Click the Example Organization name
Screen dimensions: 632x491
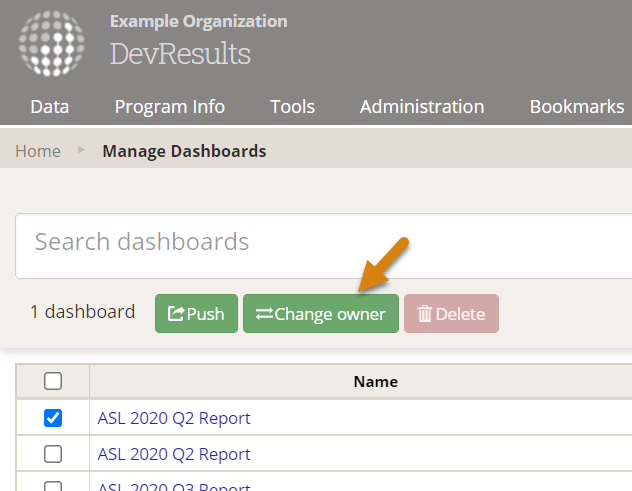pos(199,21)
